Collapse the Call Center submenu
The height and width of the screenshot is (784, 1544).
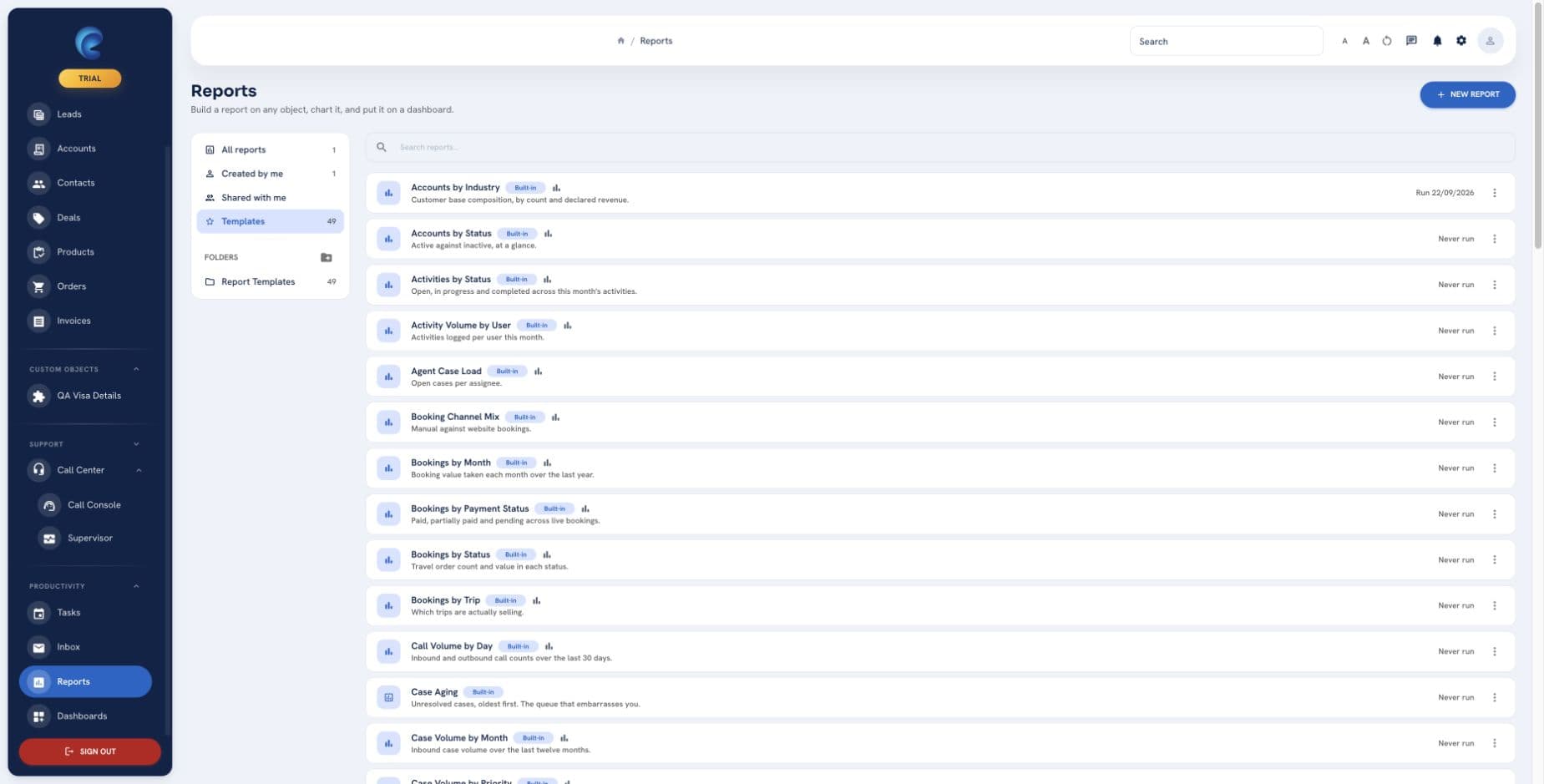coord(139,470)
